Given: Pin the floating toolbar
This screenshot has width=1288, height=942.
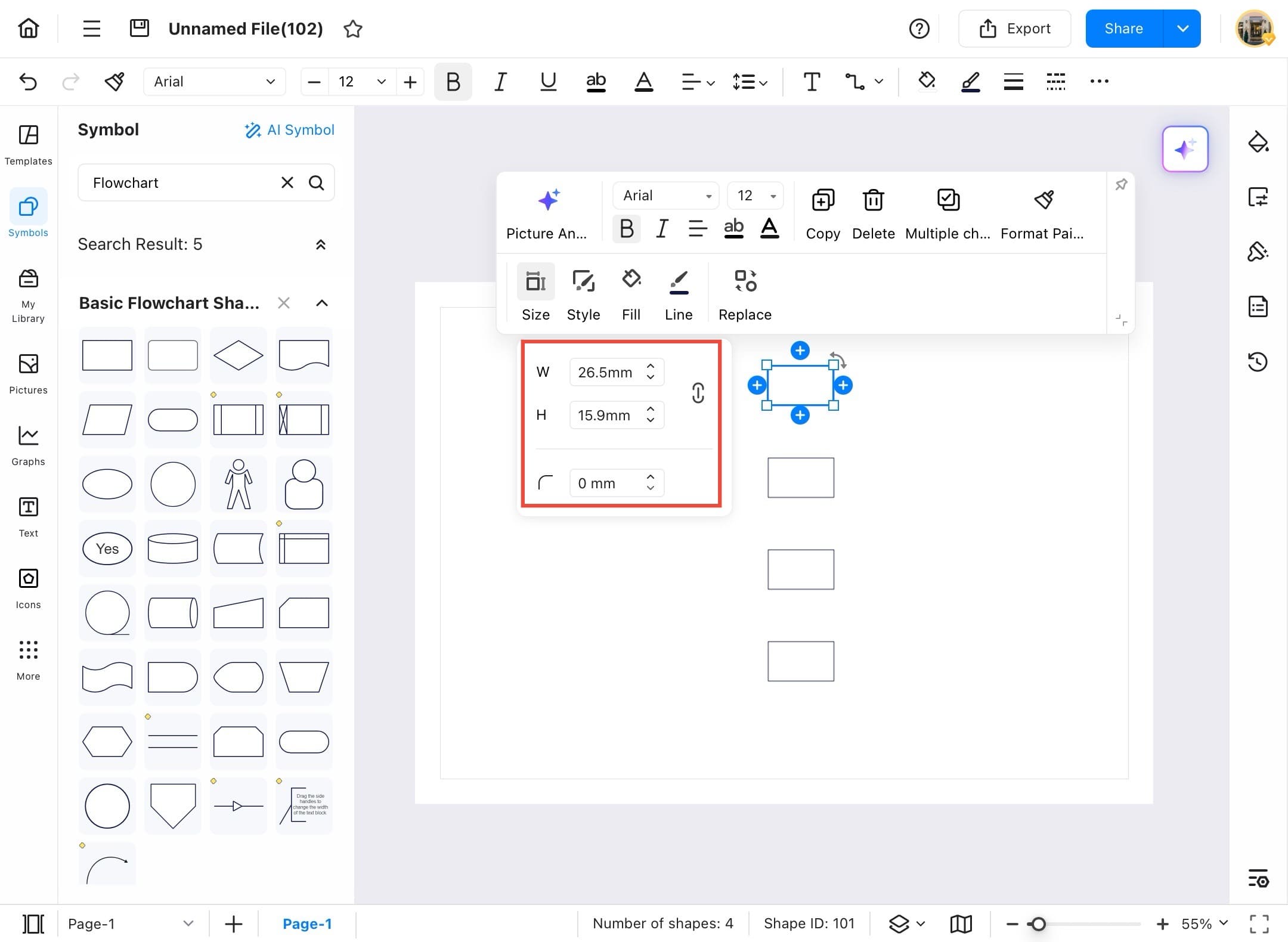Looking at the screenshot, I should click(1121, 185).
